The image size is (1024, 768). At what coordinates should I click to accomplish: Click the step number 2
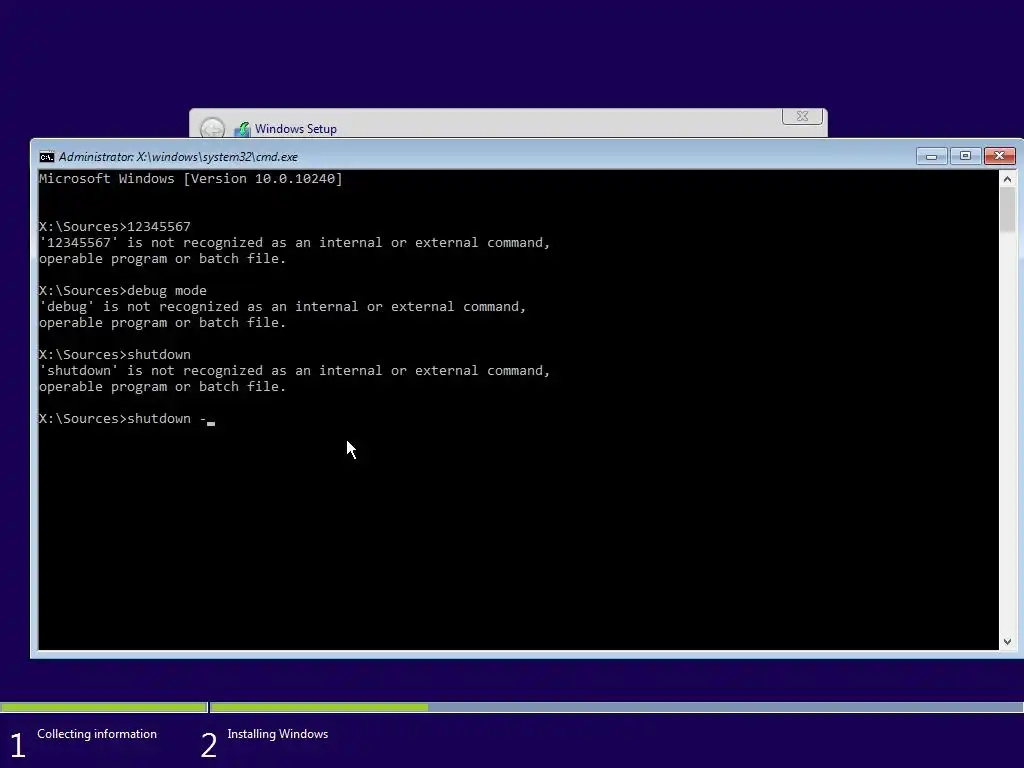(x=208, y=746)
